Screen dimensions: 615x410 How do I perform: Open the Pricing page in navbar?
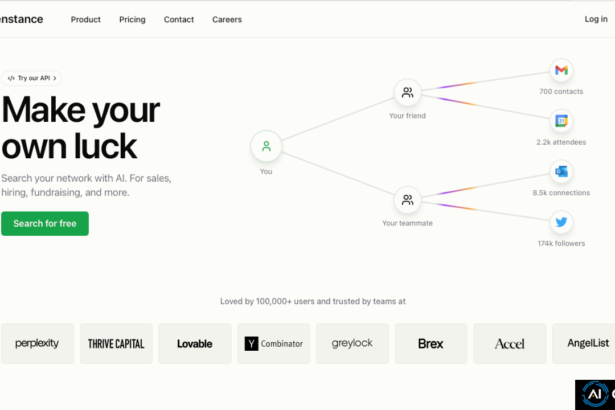[132, 19]
